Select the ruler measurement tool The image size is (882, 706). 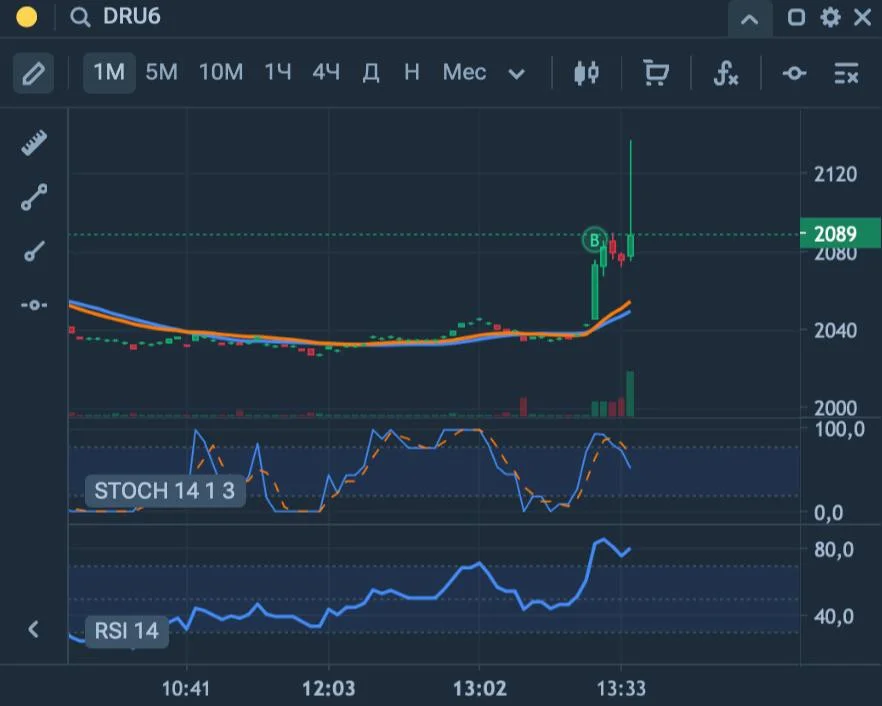pyautogui.click(x=34, y=143)
